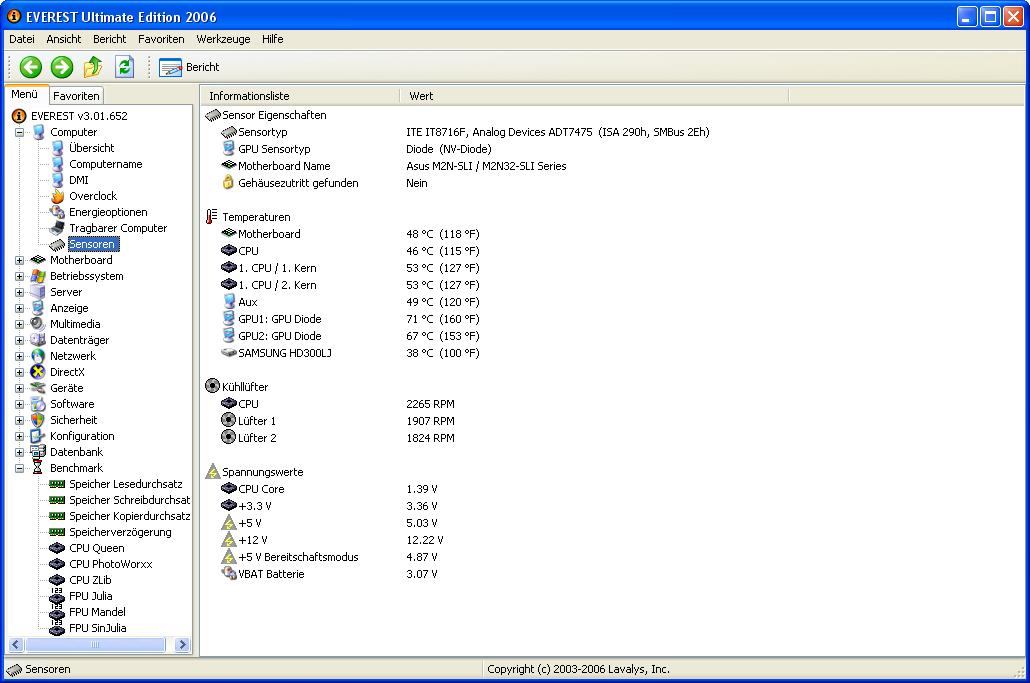This screenshot has height=683, width=1030.
Task: Click the Overclock flame icon
Action: [57, 196]
